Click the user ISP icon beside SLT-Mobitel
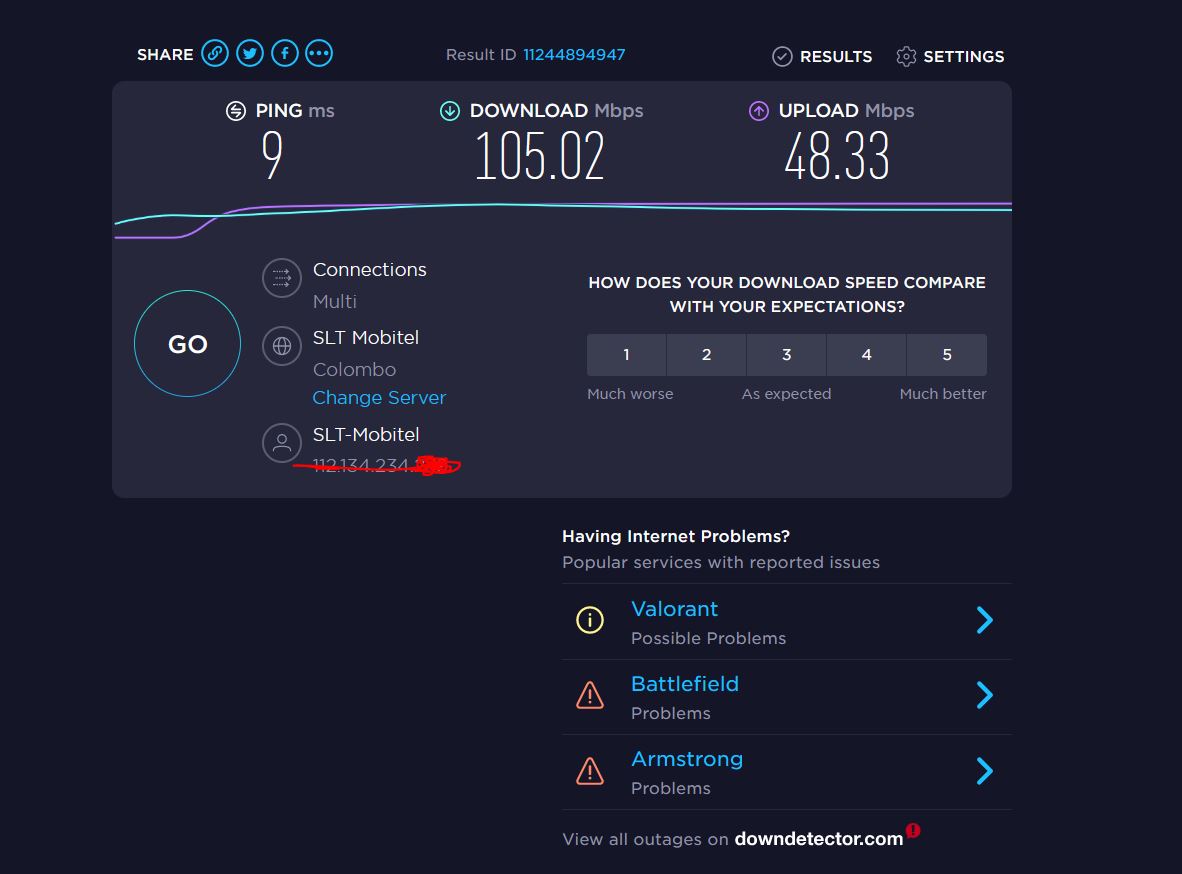The height and width of the screenshot is (874, 1182). (282, 443)
